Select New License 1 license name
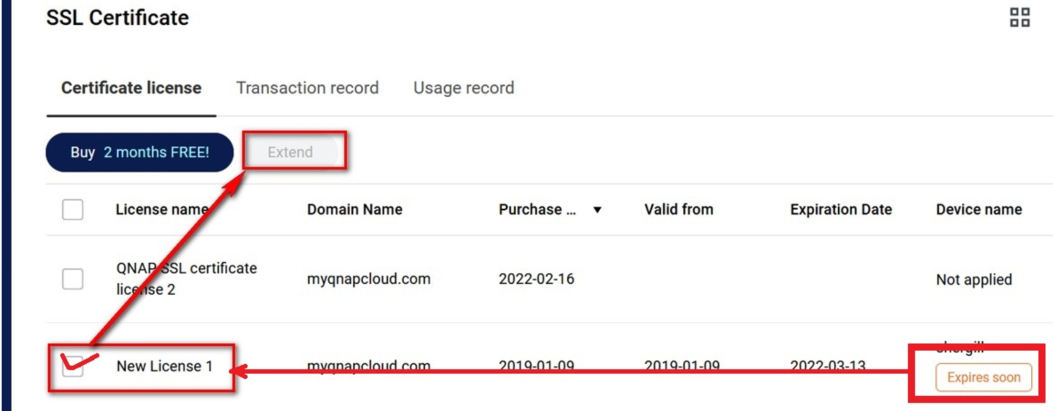Viewport: 1053px width, 411px height. 165,367
